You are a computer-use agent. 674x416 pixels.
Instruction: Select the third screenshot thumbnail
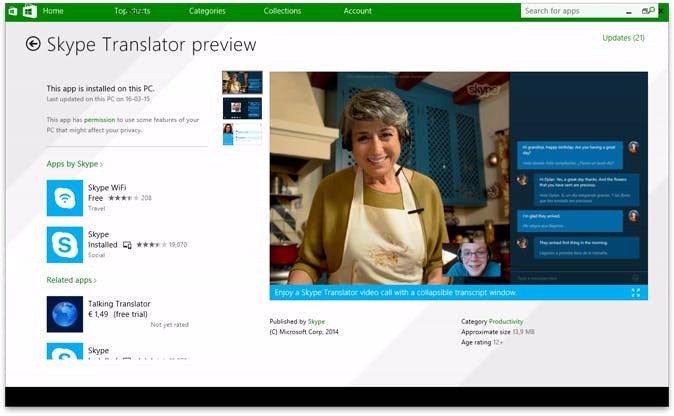[242, 134]
